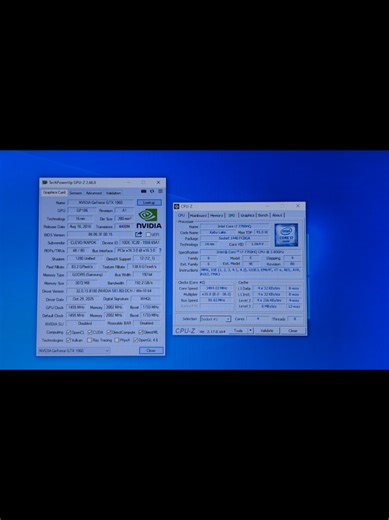Click the GPU-Z refresh icon
This screenshot has width=389, height=520.
point(152,191)
